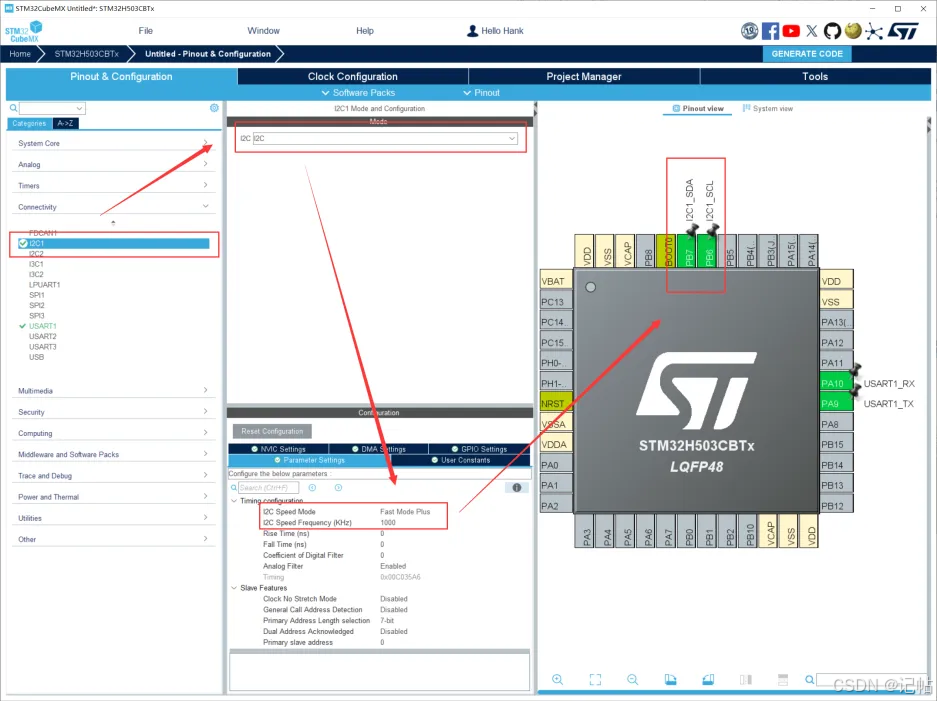
Task: Switch category list to A->Z sorting
Action: (x=65, y=124)
